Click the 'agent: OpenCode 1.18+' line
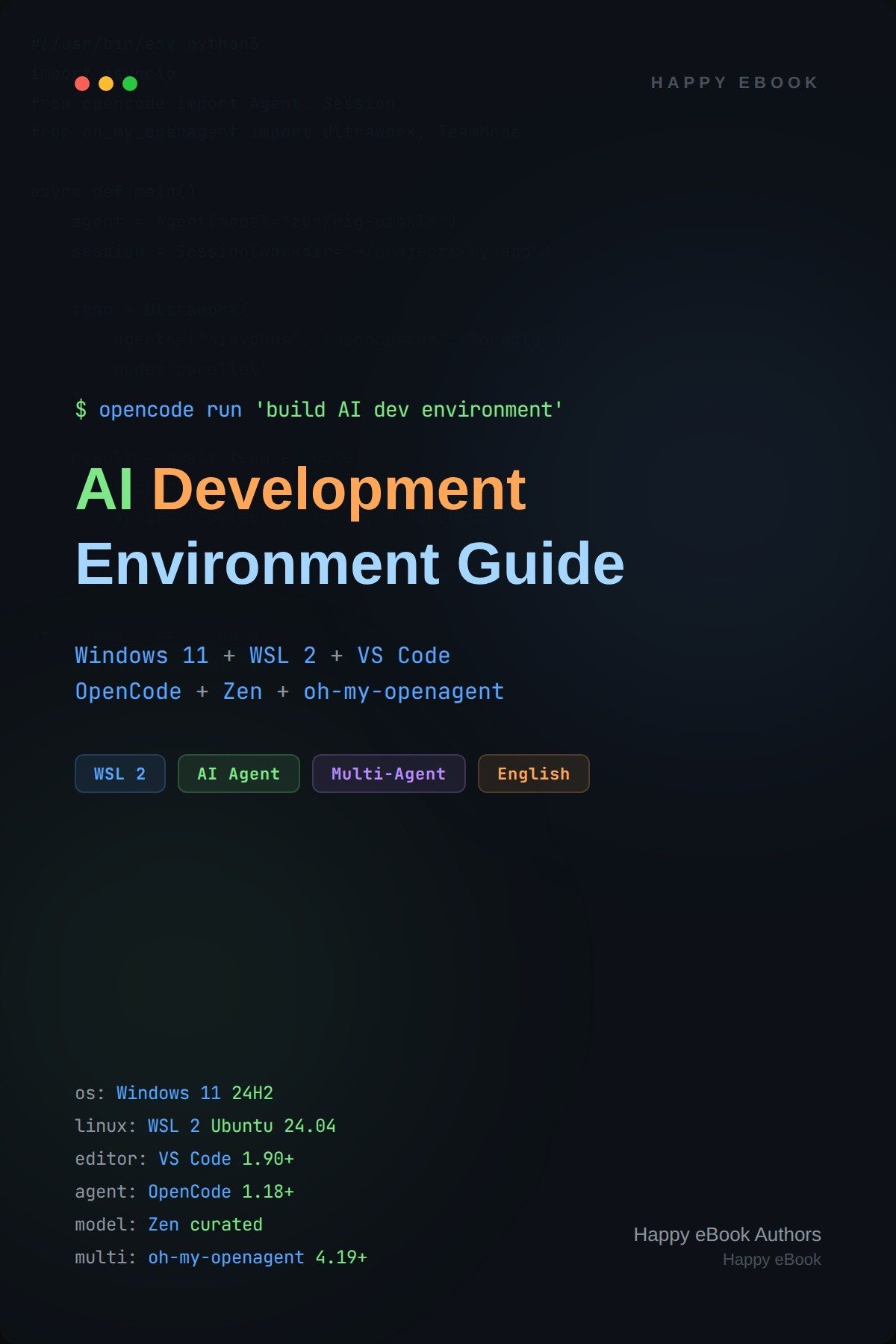The width and height of the screenshot is (896, 1344). tap(184, 1192)
